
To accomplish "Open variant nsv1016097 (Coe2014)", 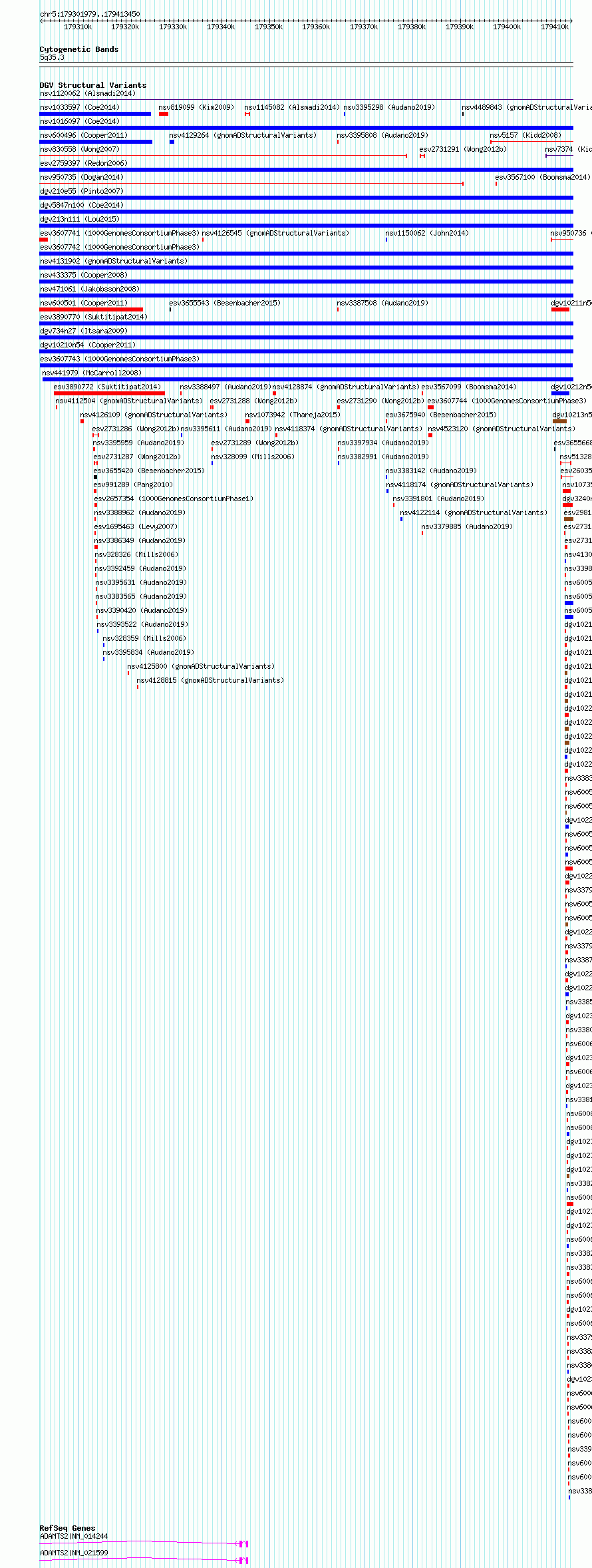I will pyautogui.click(x=80, y=122).
